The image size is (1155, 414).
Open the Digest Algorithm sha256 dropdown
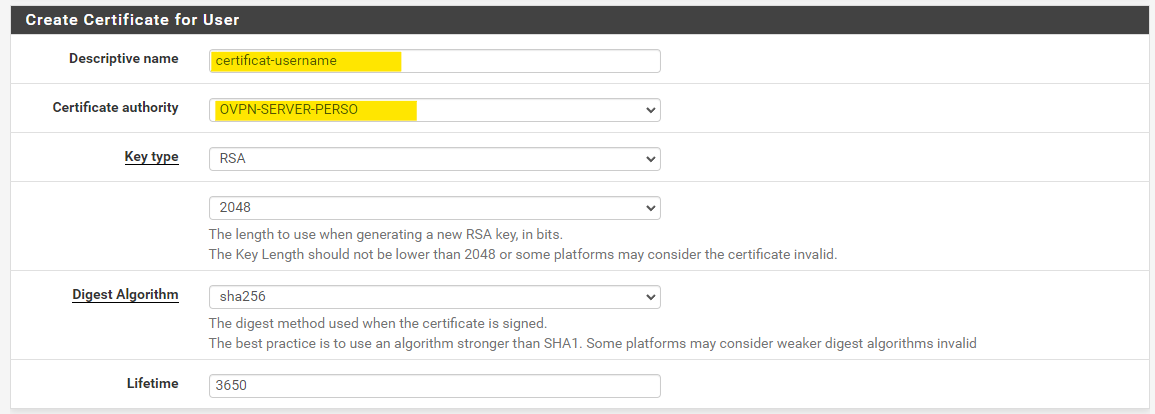coord(434,297)
